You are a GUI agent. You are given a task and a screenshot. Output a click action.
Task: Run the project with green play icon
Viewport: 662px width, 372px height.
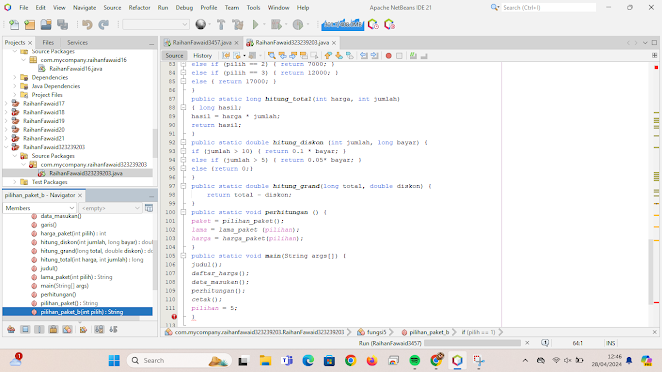pyautogui.click(x=255, y=25)
